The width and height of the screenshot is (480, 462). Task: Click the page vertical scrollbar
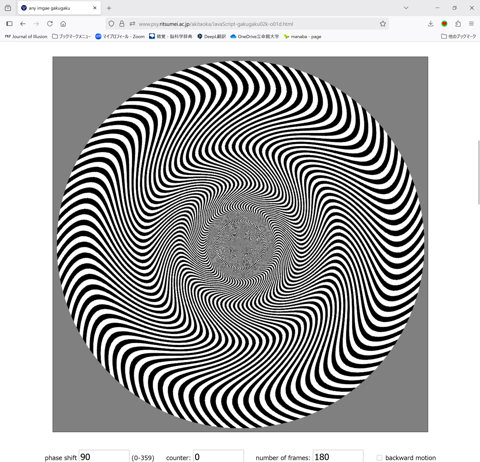tap(479, 172)
